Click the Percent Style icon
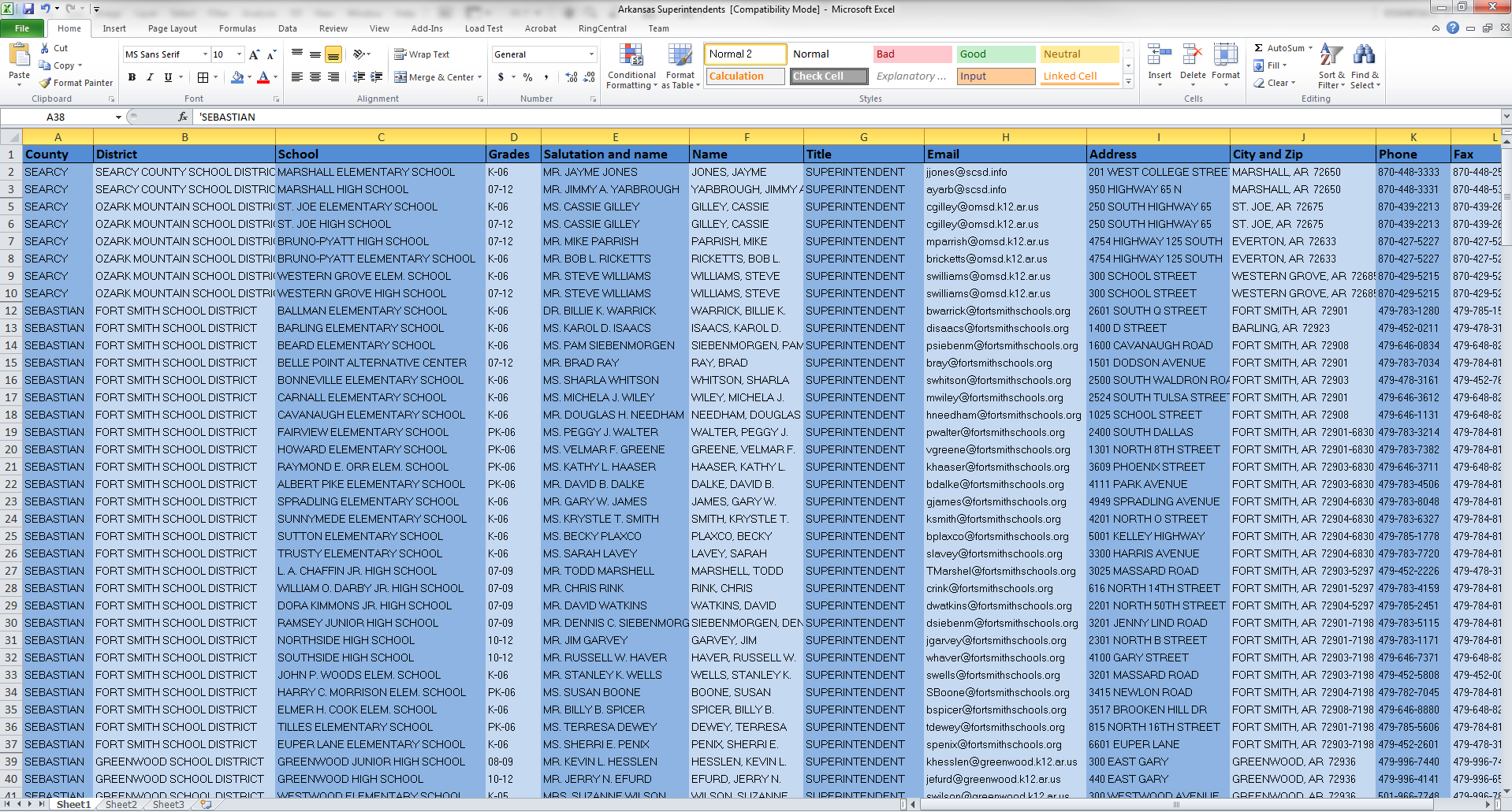This screenshot has height=812, width=1512. click(x=527, y=77)
